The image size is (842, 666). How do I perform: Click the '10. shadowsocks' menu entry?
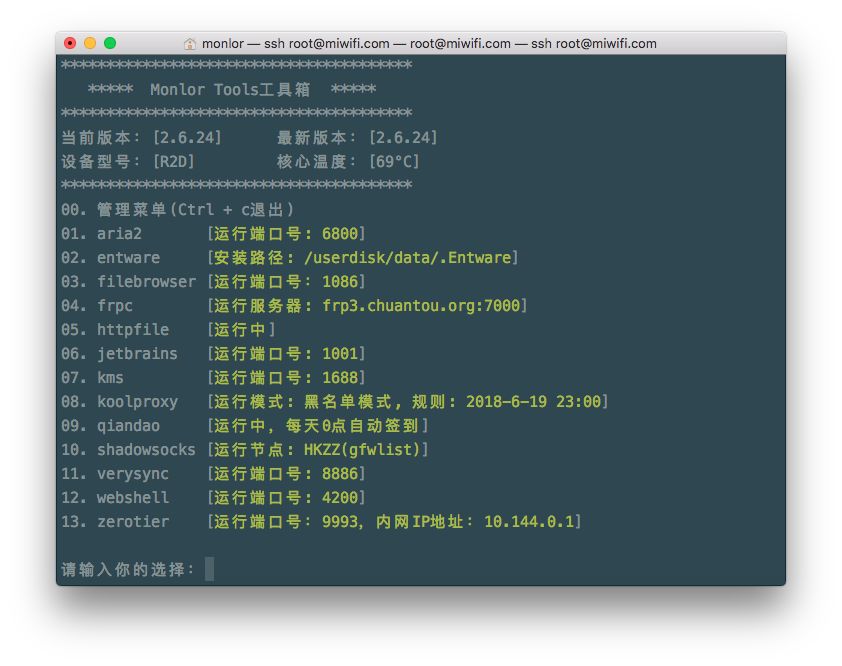(128, 450)
